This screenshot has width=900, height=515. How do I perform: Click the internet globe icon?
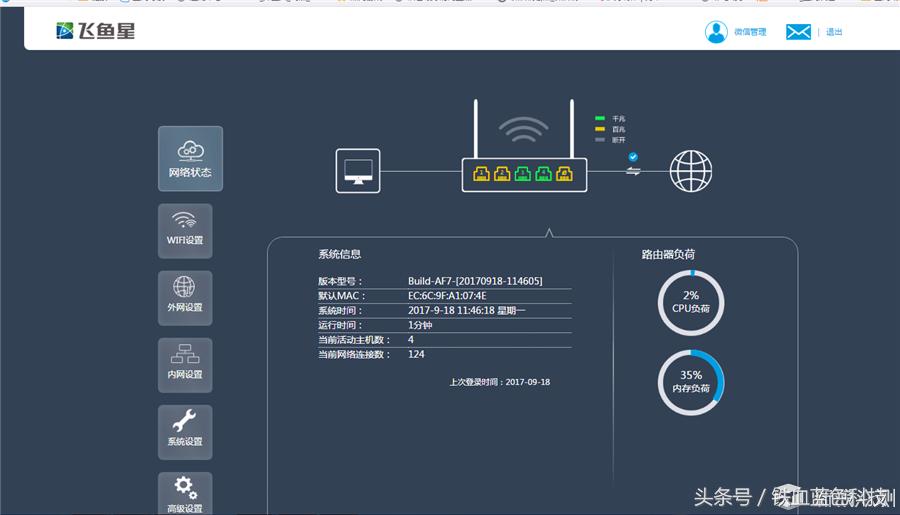pos(691,171)
